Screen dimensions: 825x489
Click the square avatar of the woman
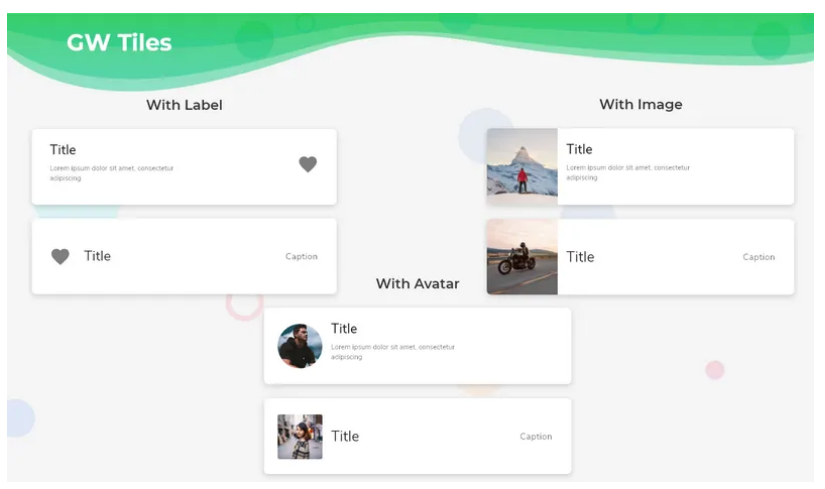point(300,437)
